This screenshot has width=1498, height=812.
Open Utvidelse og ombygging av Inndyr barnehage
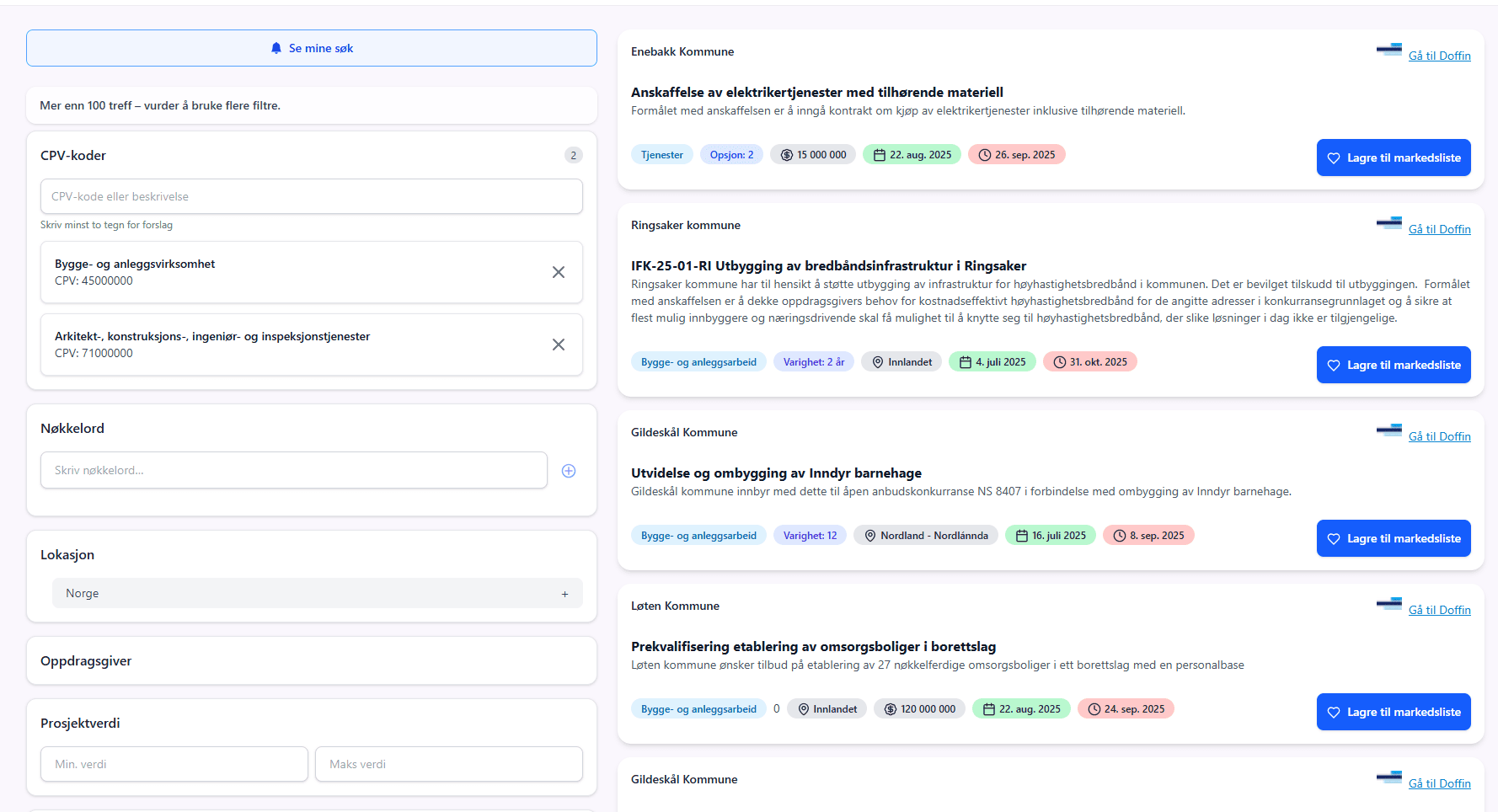pos(776,473)
